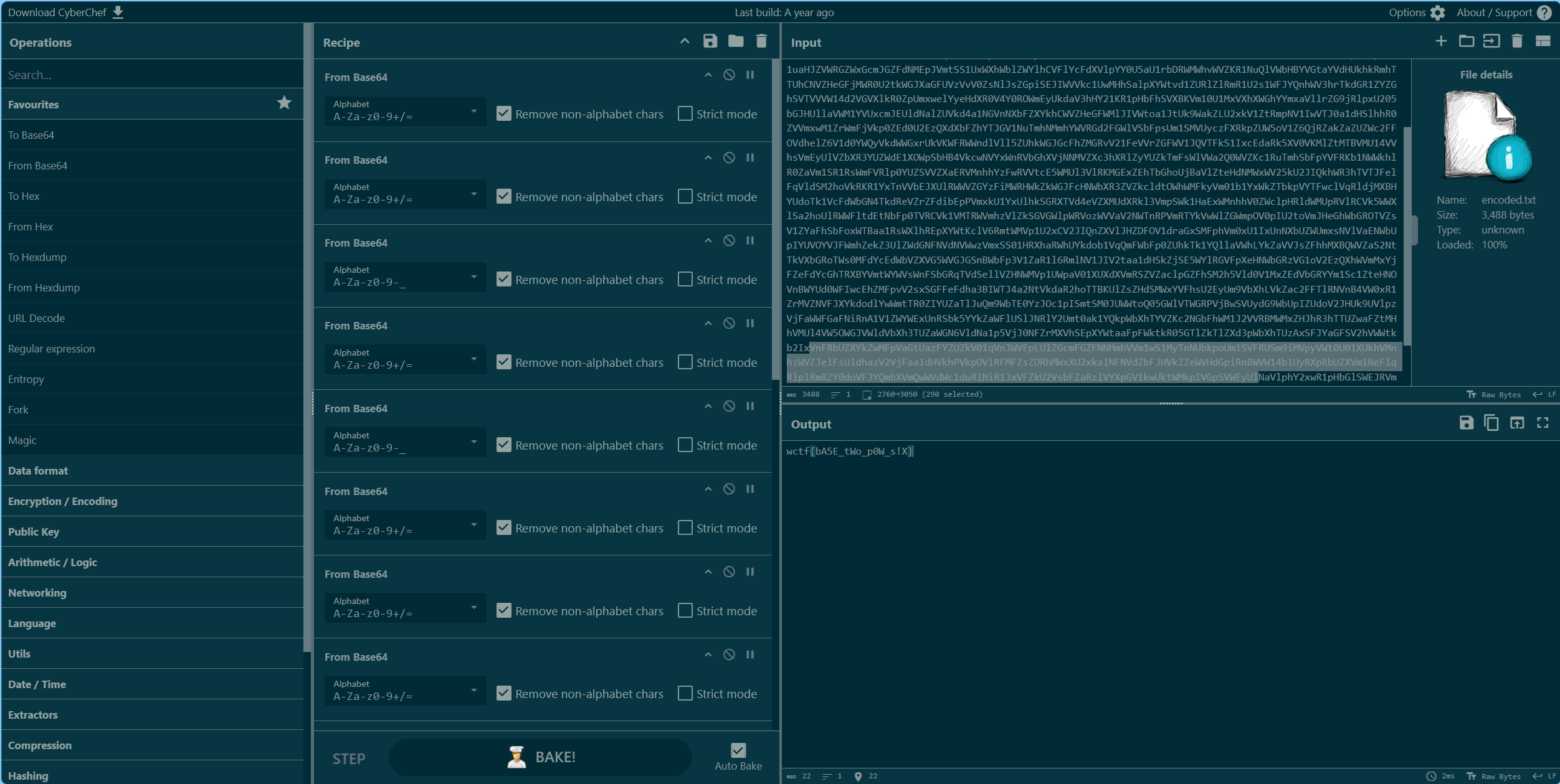The image size is (1560, 784).
Task: Enable Strict mode in fifth operation
Action: point(685,445)
